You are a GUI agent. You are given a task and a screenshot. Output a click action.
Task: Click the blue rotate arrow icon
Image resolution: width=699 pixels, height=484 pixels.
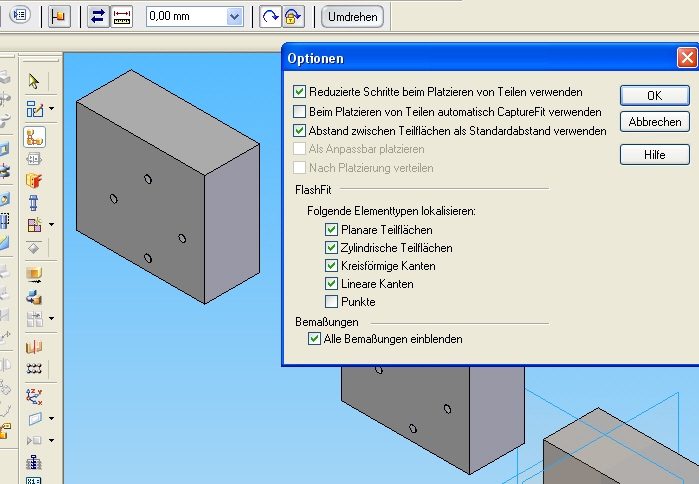point(270,16)
